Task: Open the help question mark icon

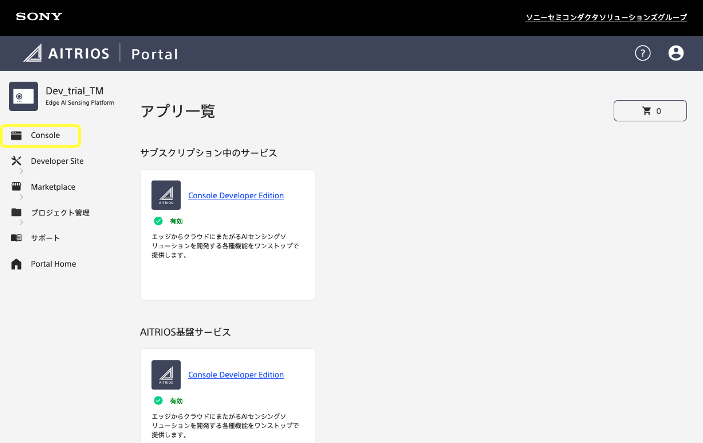Action: [642, 53]
